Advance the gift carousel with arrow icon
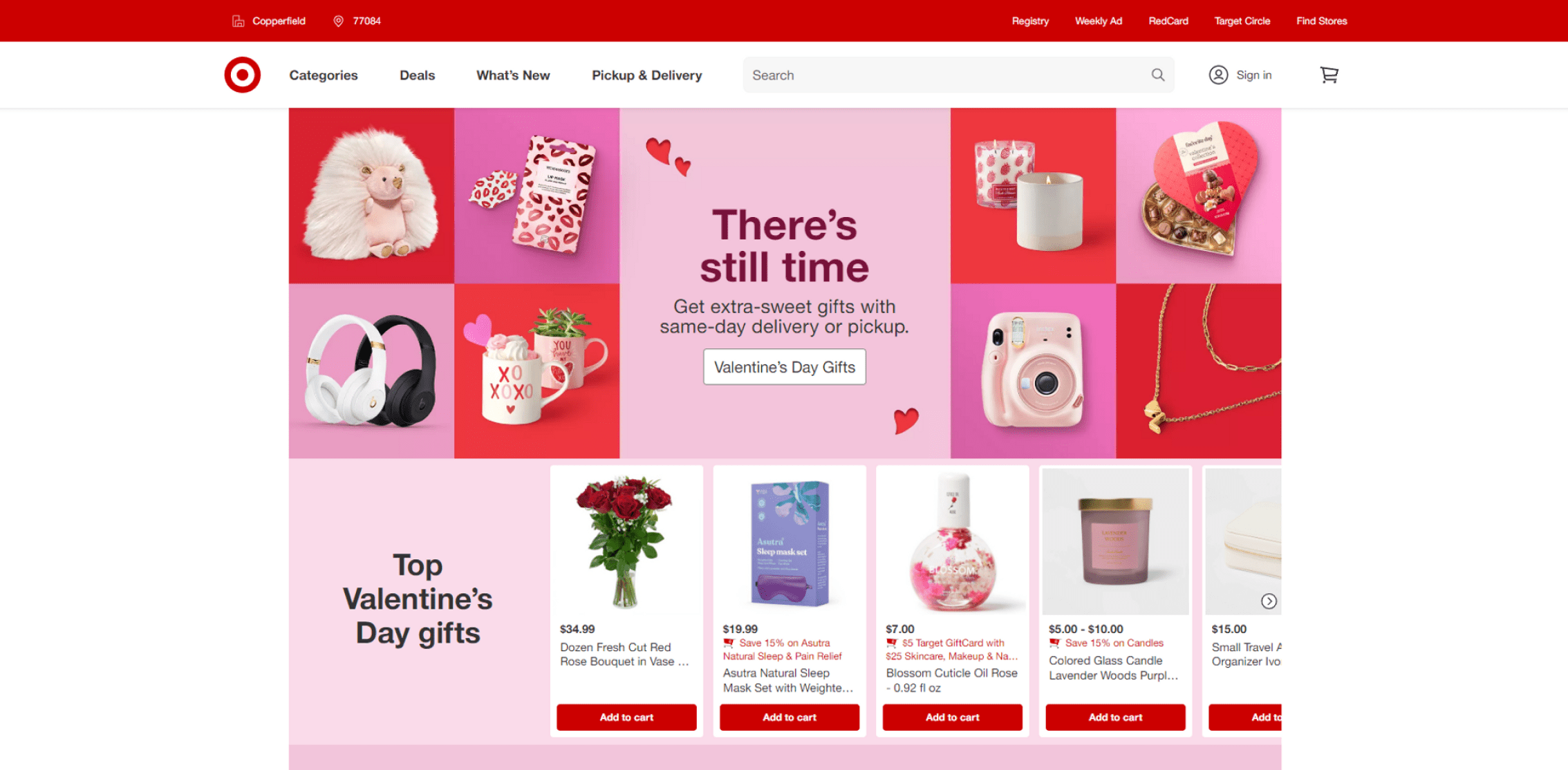This screenshot has height=770, width=1568. 1269,601
